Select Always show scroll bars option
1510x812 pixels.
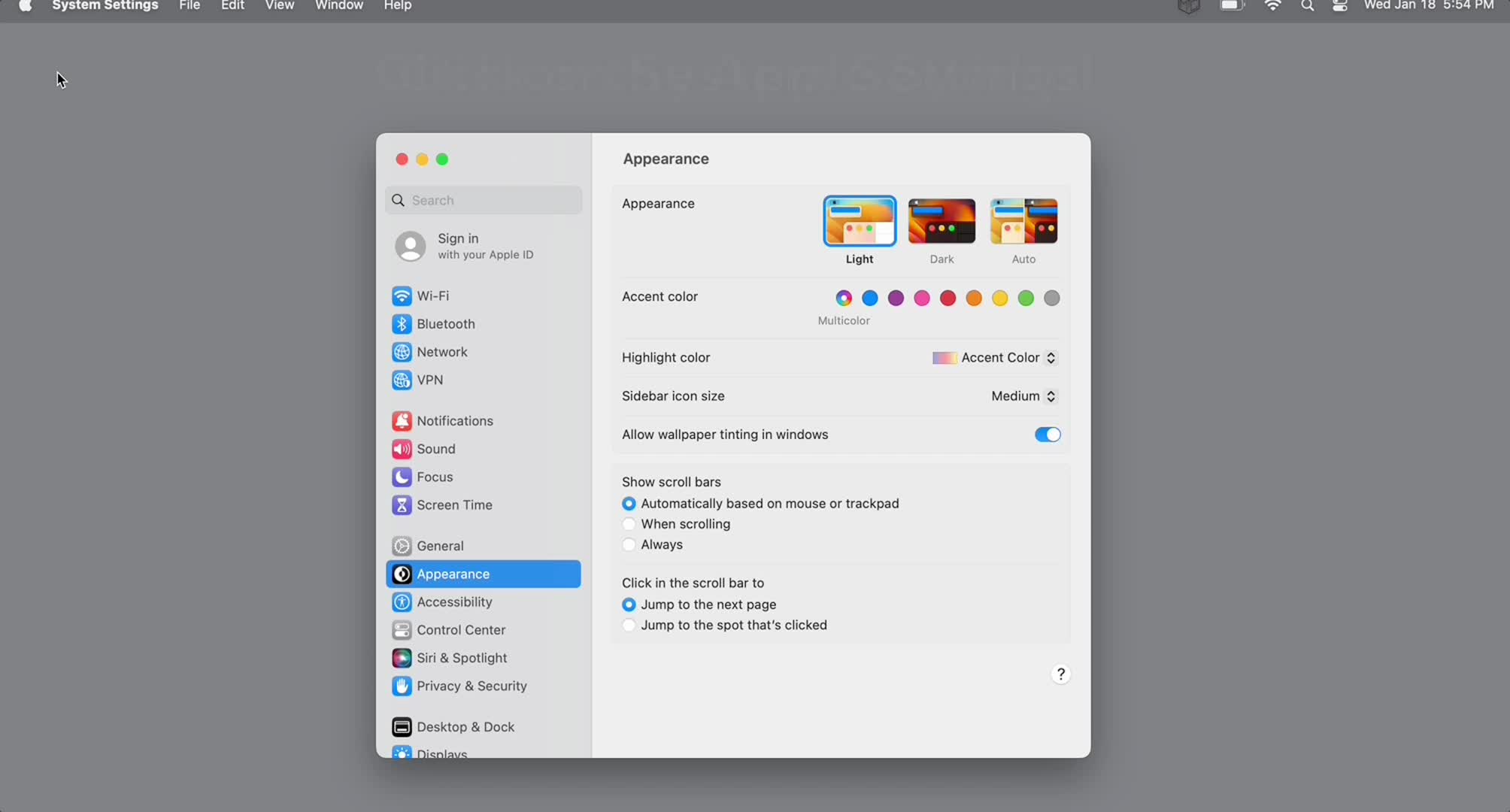point(629,545)
